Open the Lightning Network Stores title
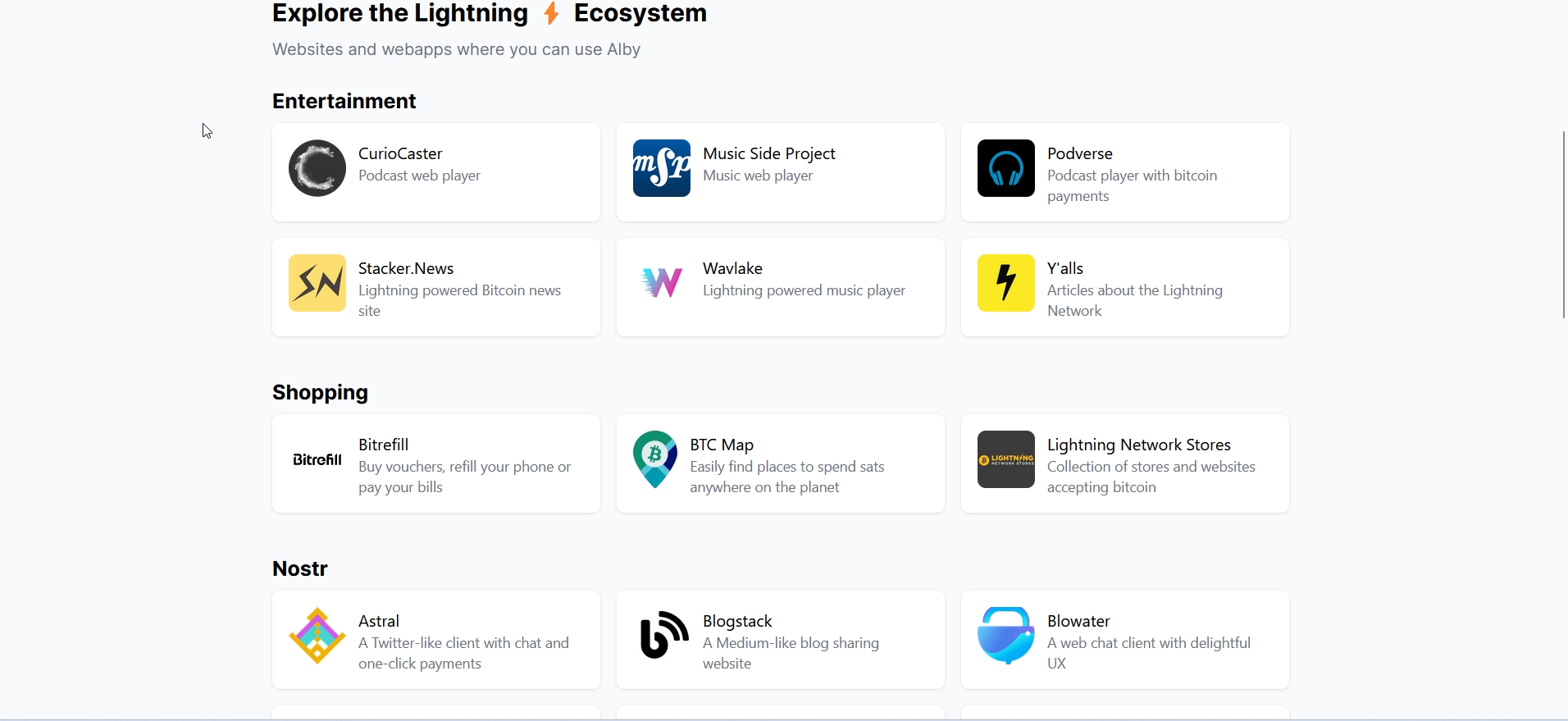This screenshot has height=721, width=1568. tap(1138, 445)
